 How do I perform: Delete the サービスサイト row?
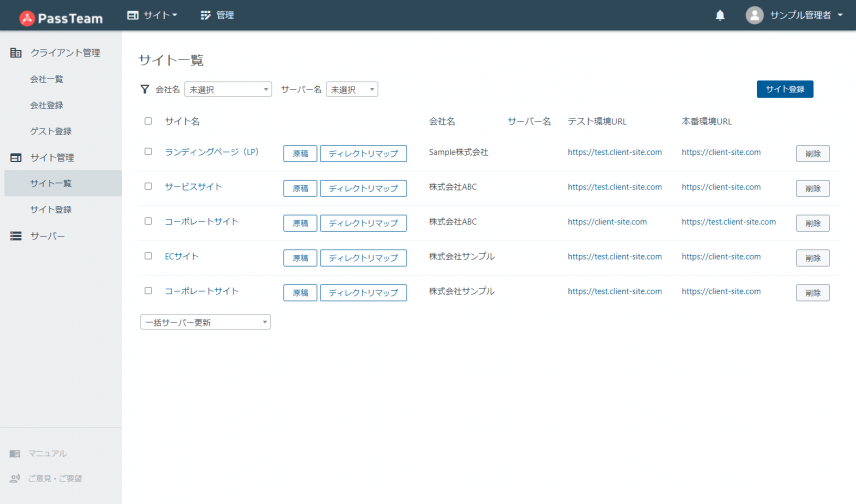tap(812, 188)
